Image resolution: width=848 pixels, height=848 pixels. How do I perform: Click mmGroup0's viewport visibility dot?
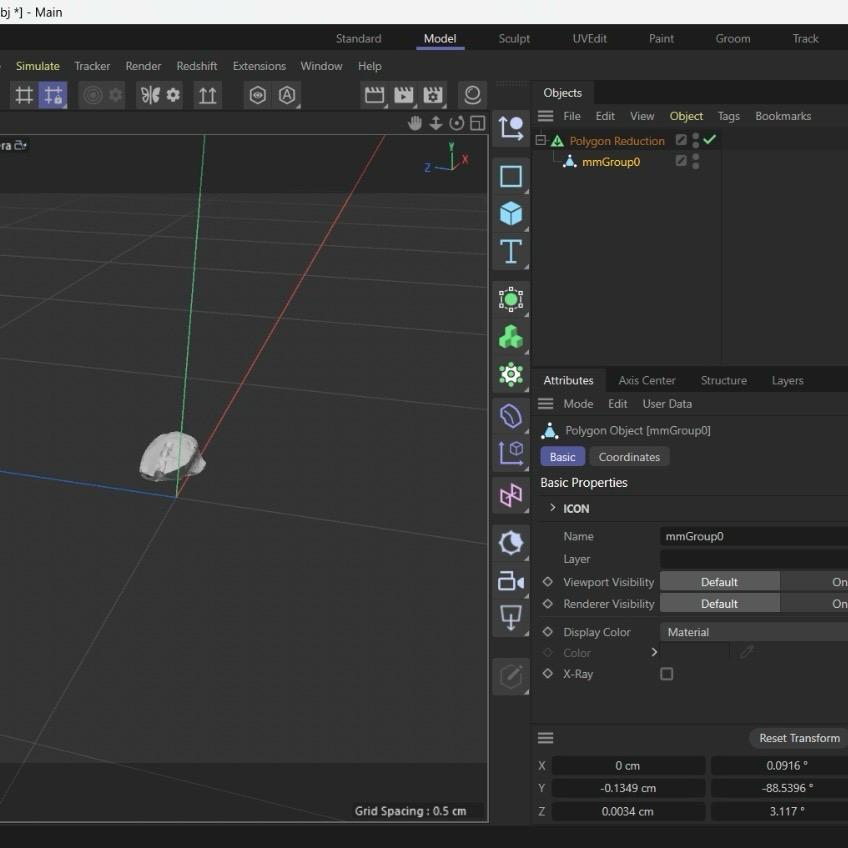click(x=695, y=157)
